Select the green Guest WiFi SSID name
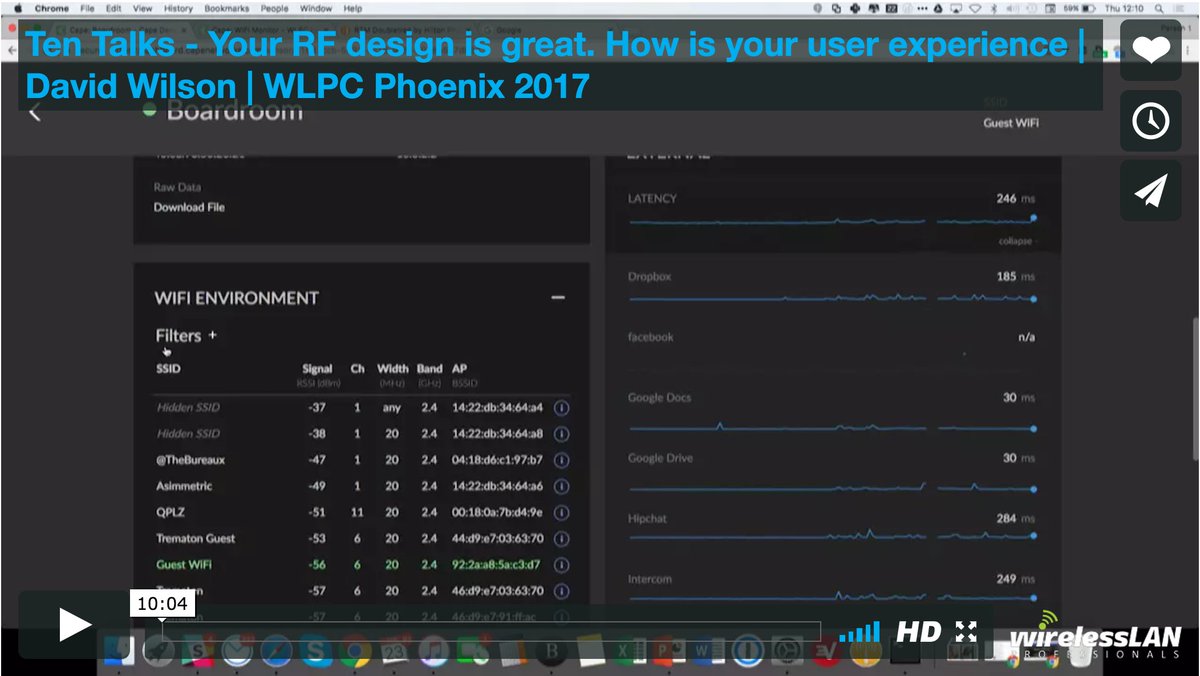The width and height of the screenshot is (1200, 676). (x=183, y=564)
